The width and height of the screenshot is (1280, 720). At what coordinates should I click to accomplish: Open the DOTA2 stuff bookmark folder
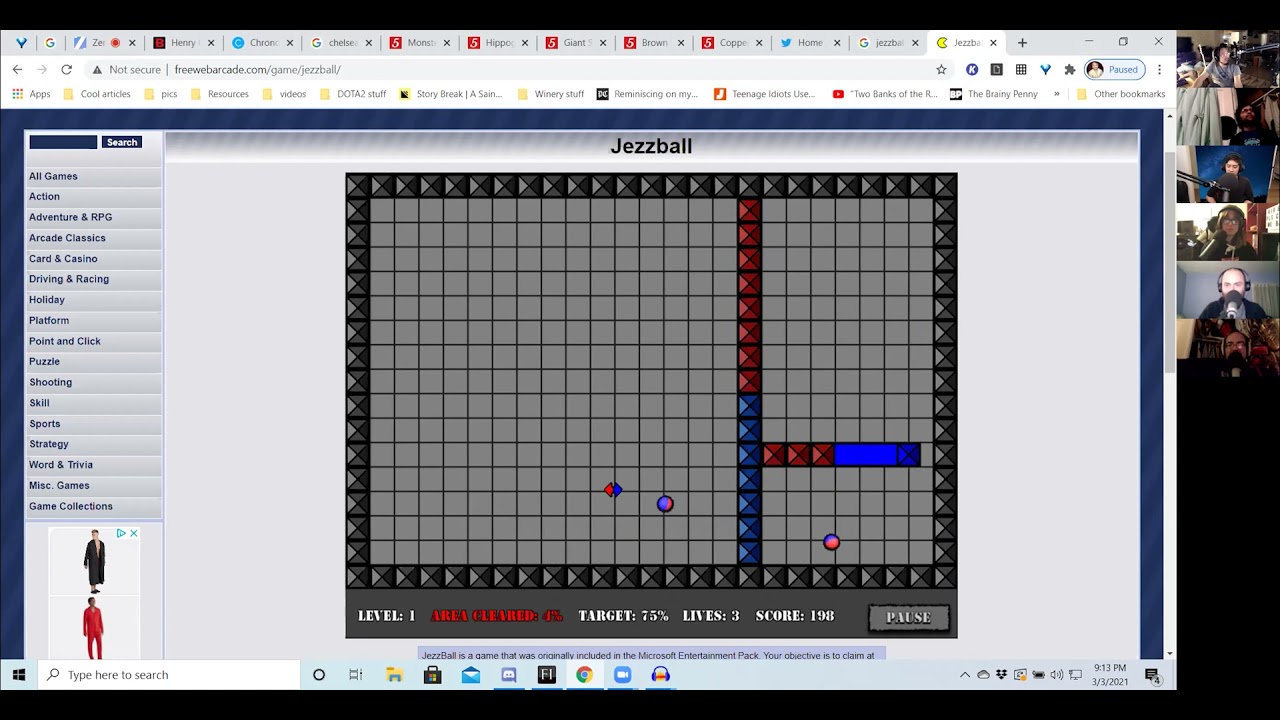353,94
